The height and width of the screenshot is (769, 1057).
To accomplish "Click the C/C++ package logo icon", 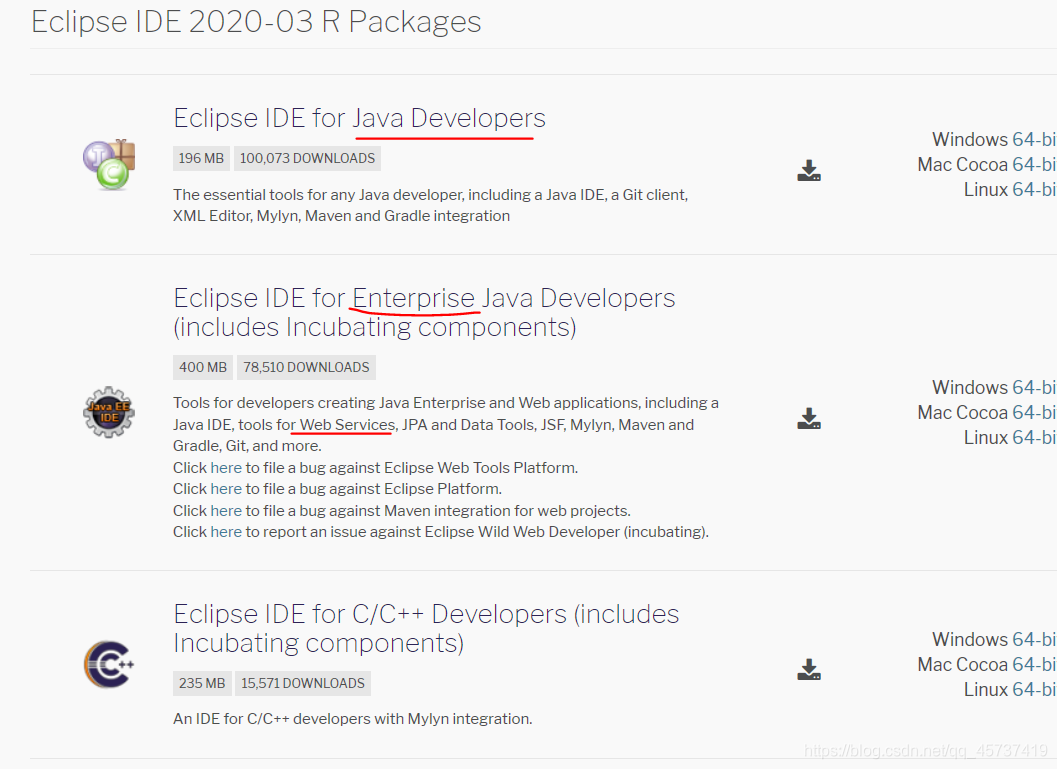I will pos(109,664).
